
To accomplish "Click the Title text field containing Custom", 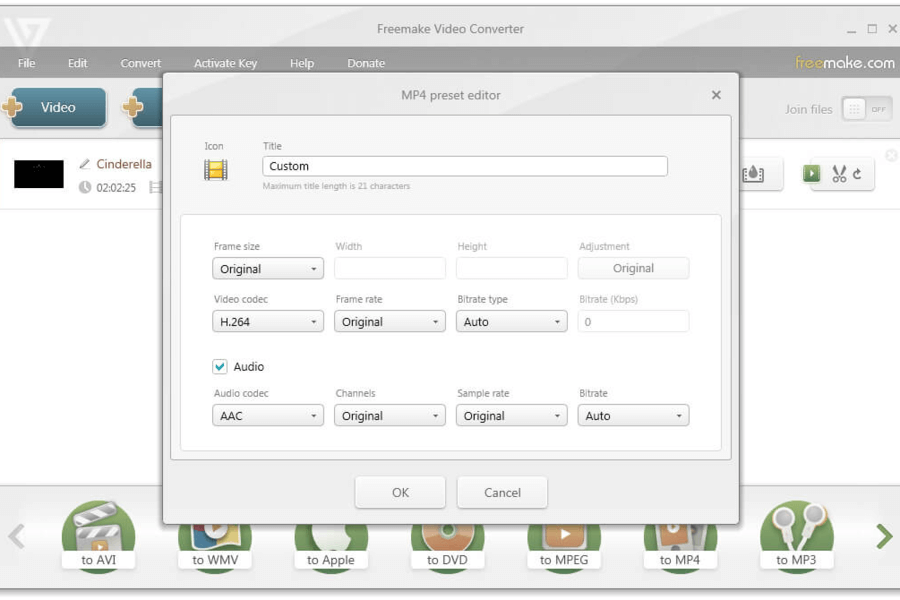I will click(x=465, y=166).
